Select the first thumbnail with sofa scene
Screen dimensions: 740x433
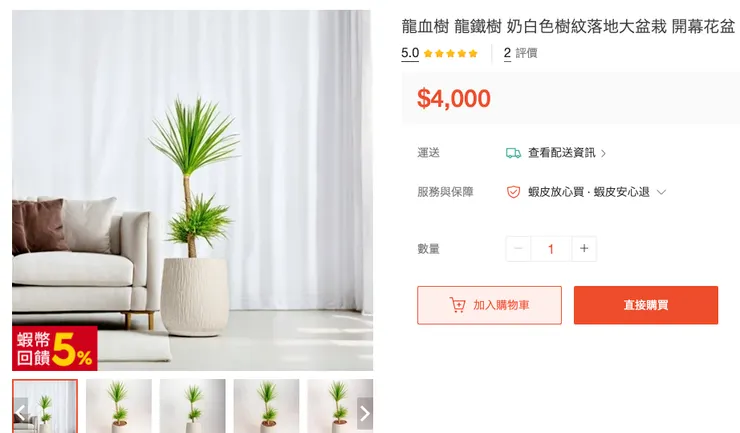coord(45,406)
